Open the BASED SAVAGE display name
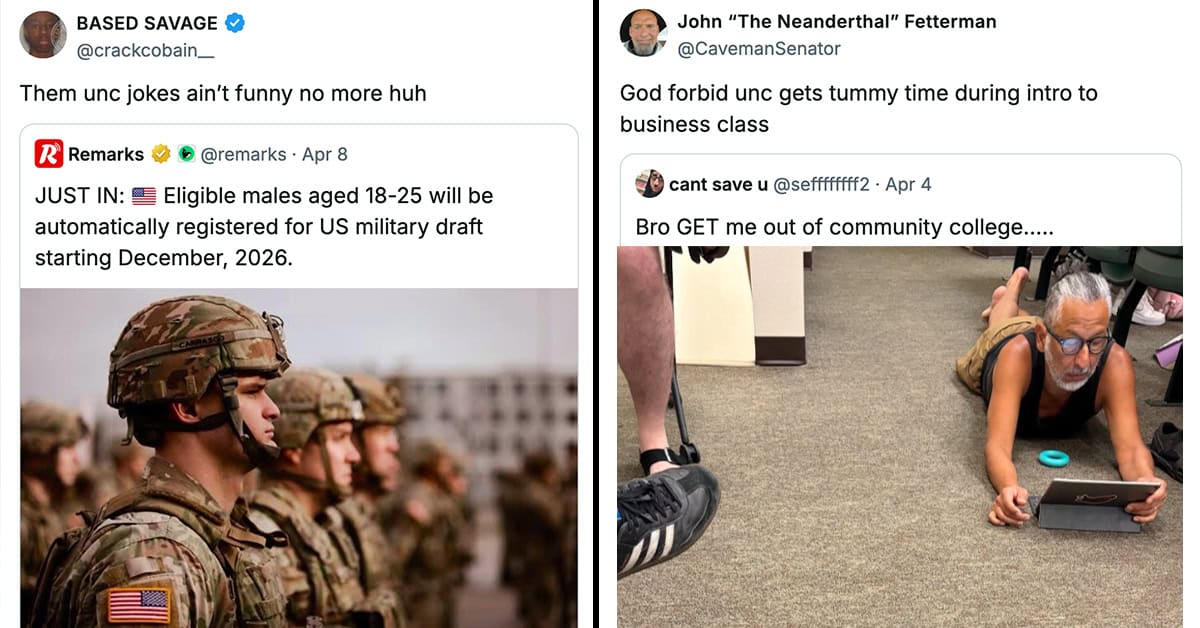The height and width of the screenshot is (628, 1200). pyautogui.click(x=146, y=23)
